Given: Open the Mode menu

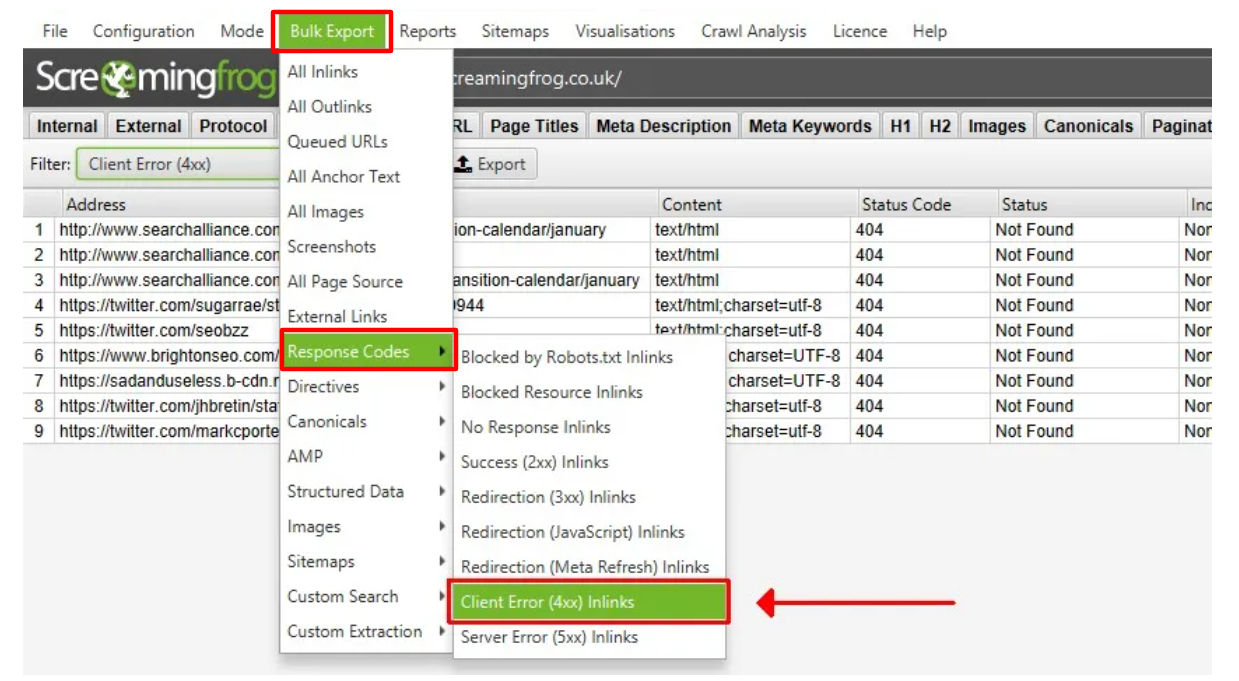Looking at the screenshot, I should click(242, 31).
